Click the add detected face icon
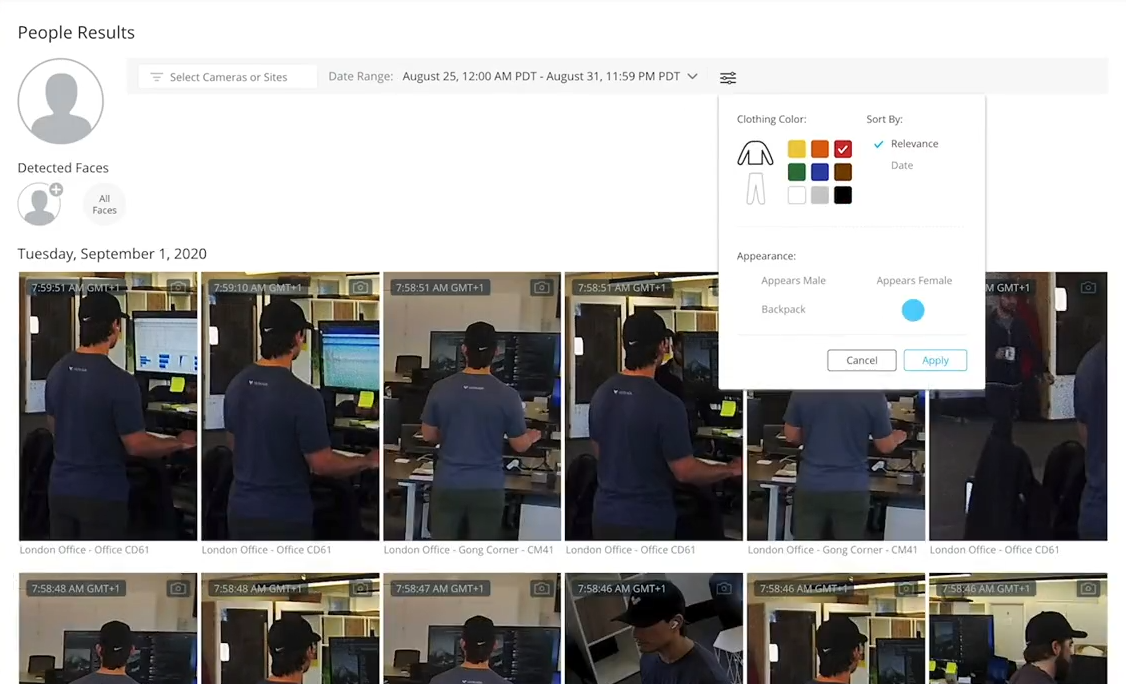Image resolution: width=1126 pixels, height=684 pixels. tap(40, 203)
